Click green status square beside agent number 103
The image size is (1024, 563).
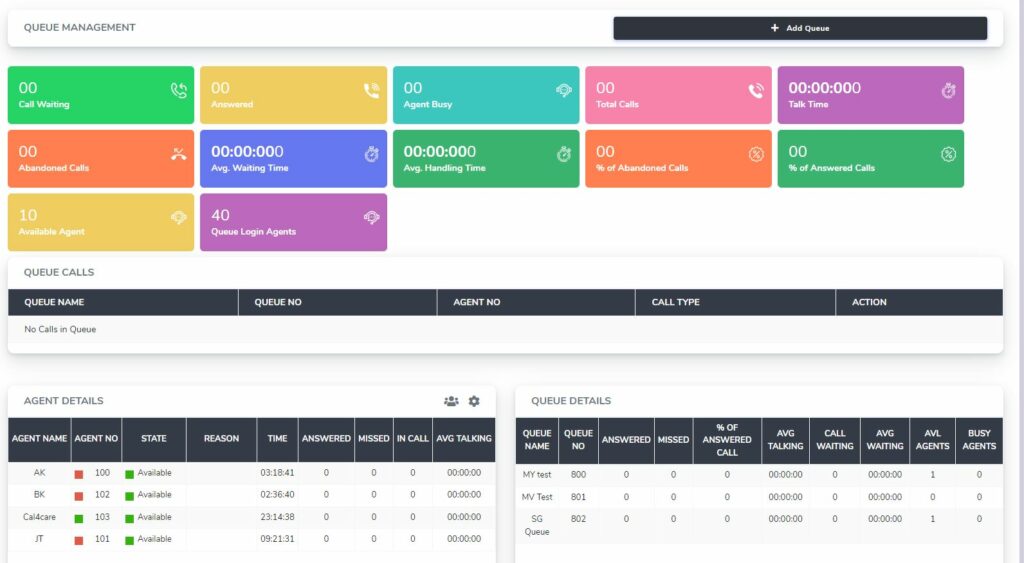pyautogui.click(x=79, y=519)
